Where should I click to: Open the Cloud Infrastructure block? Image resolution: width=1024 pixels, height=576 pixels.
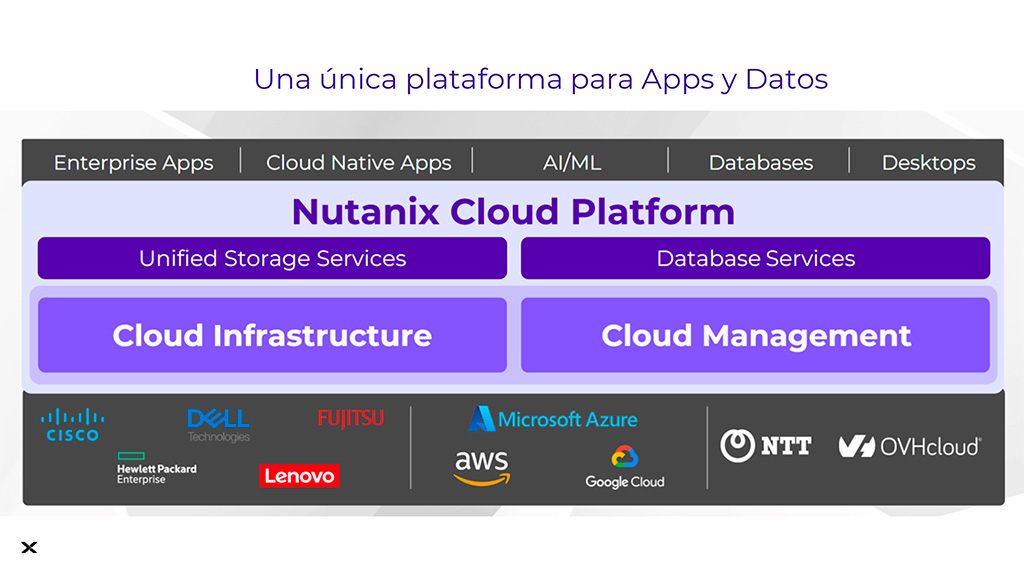272,335
